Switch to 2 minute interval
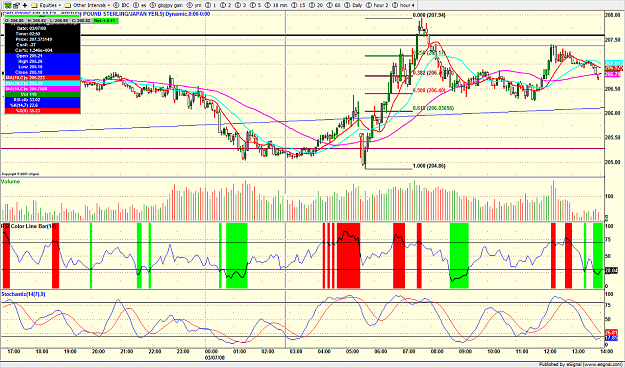625x368 pixels. coord(226,5)
